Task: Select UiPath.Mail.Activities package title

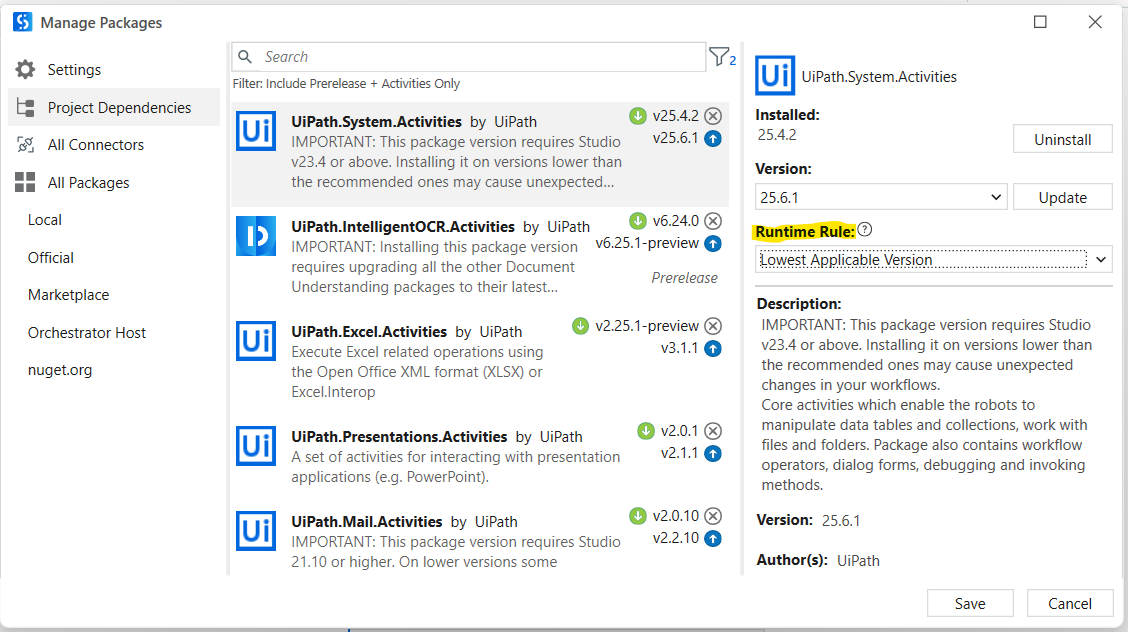Action: coord(367,521)
